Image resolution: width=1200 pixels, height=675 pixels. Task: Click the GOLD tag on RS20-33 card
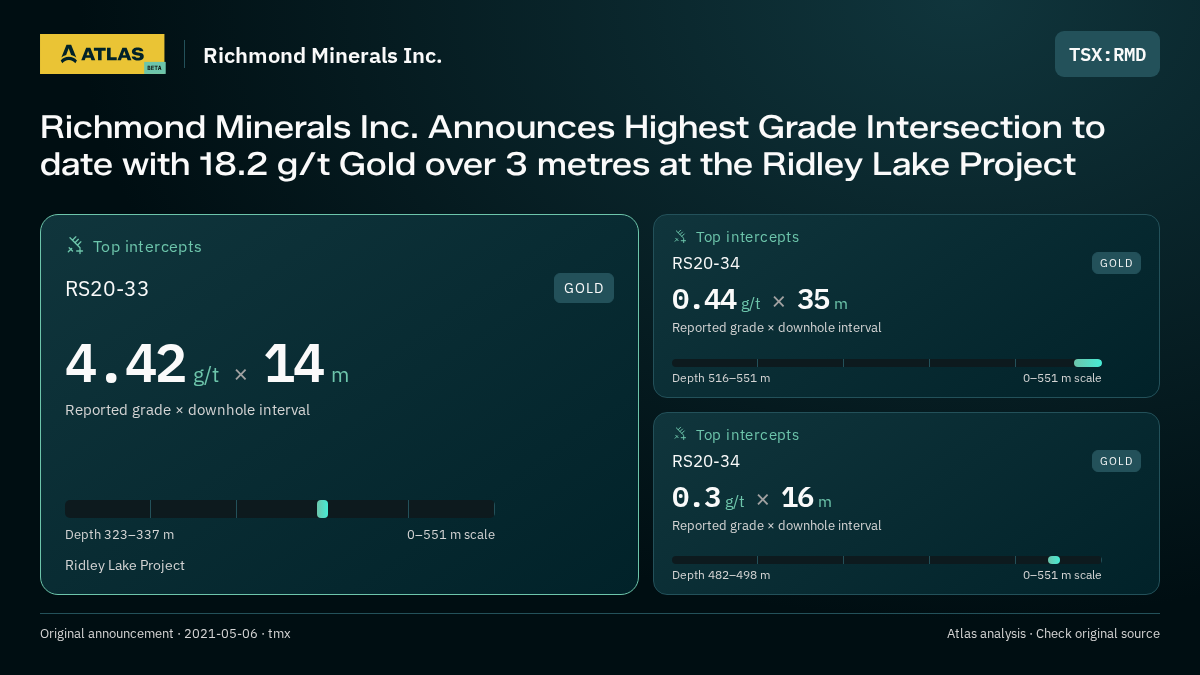pos(584,288)
